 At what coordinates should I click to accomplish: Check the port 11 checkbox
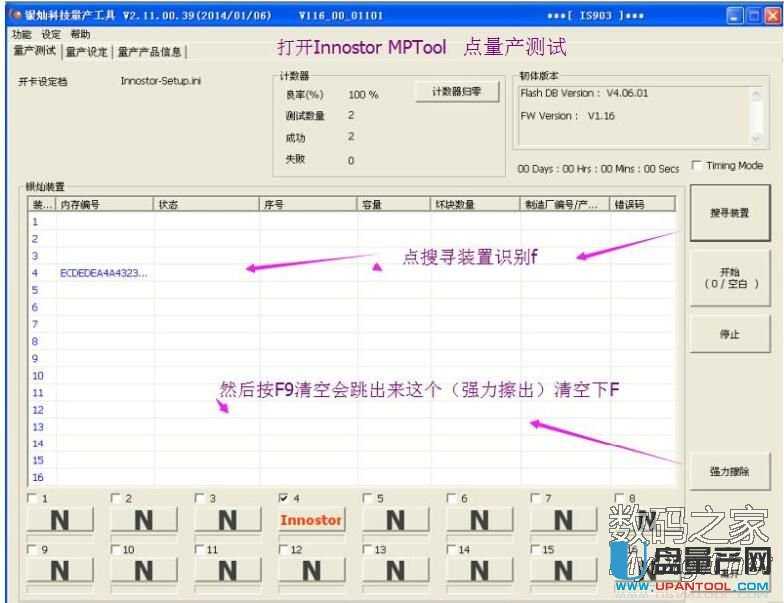tap(200, 550)
